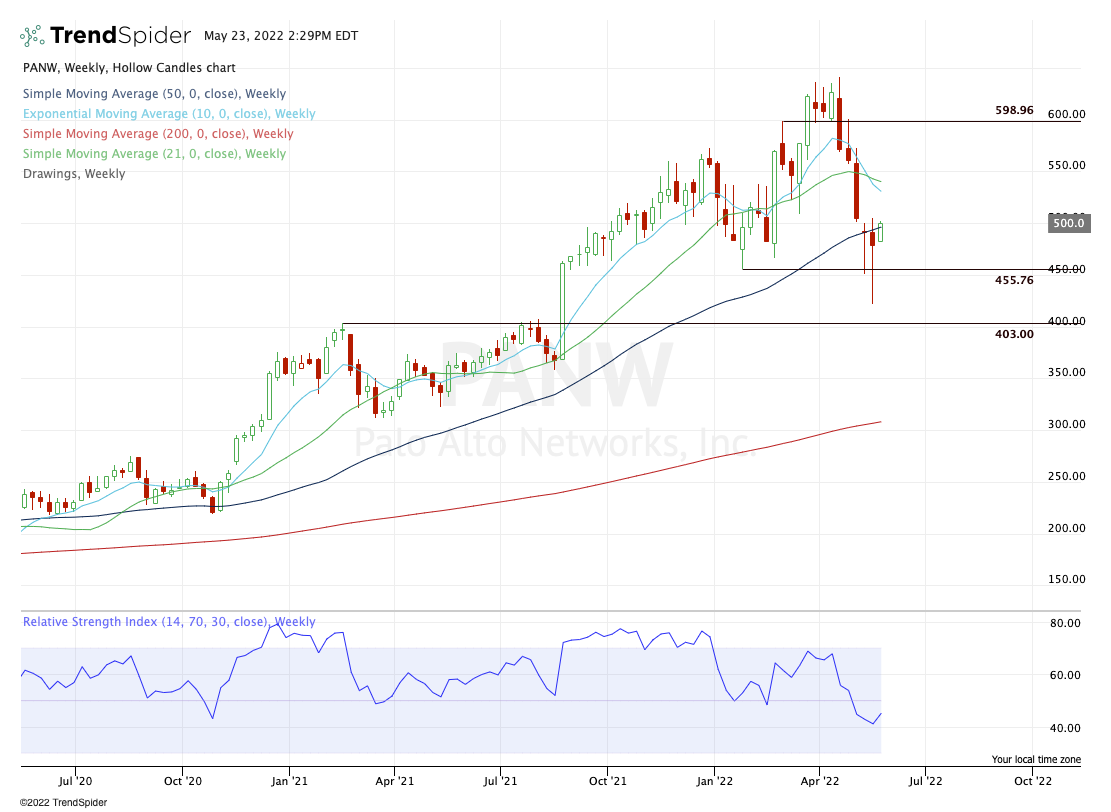The width and height of the screenshot is (1111, 812).
Task: Click the Oct '22 date axis label
Action: (x=1033, y=781)
